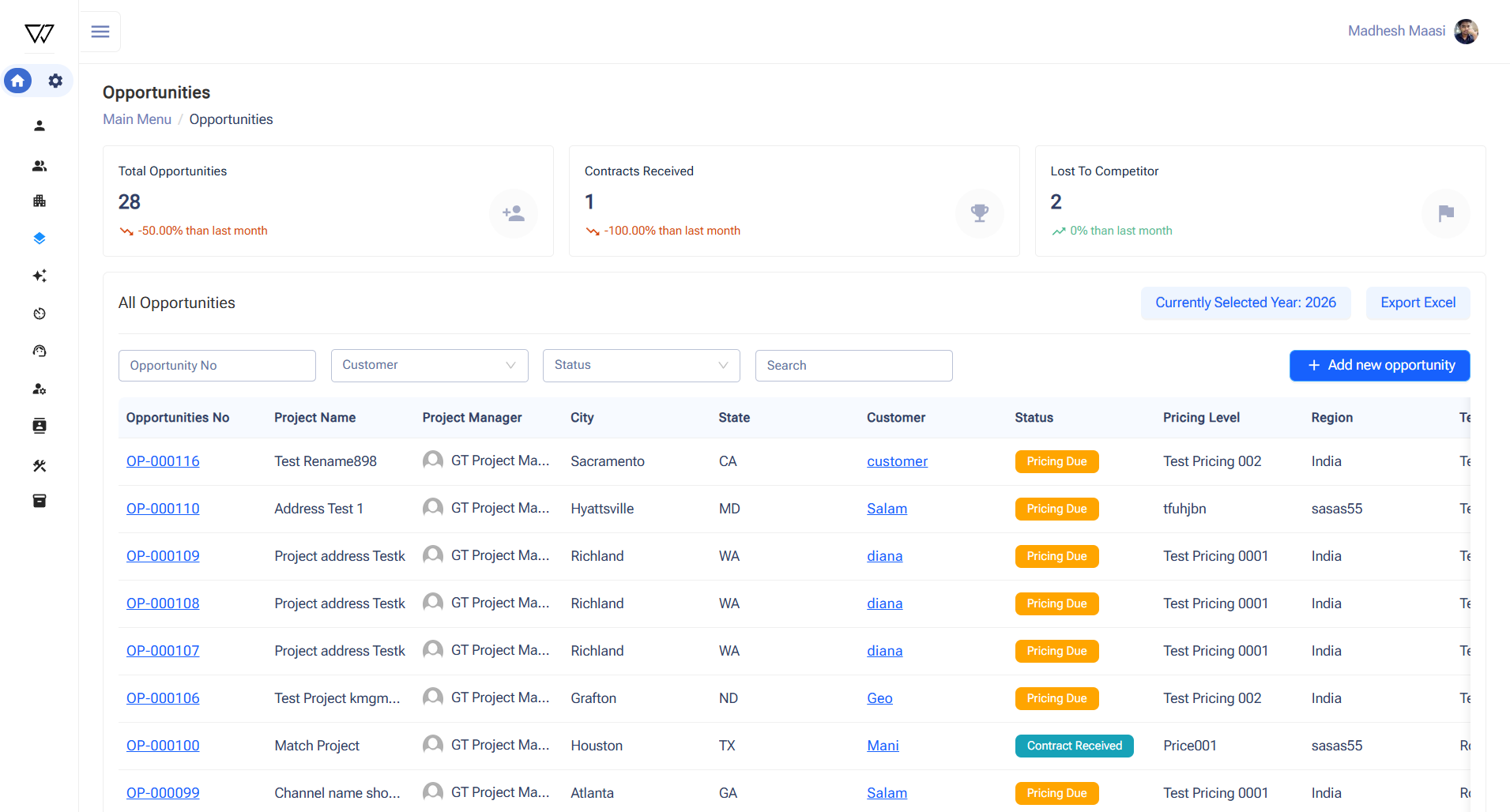Click the hamburger menu toggle button
The height and width of the screenshot is (812, 1510).
pos(100,32)
